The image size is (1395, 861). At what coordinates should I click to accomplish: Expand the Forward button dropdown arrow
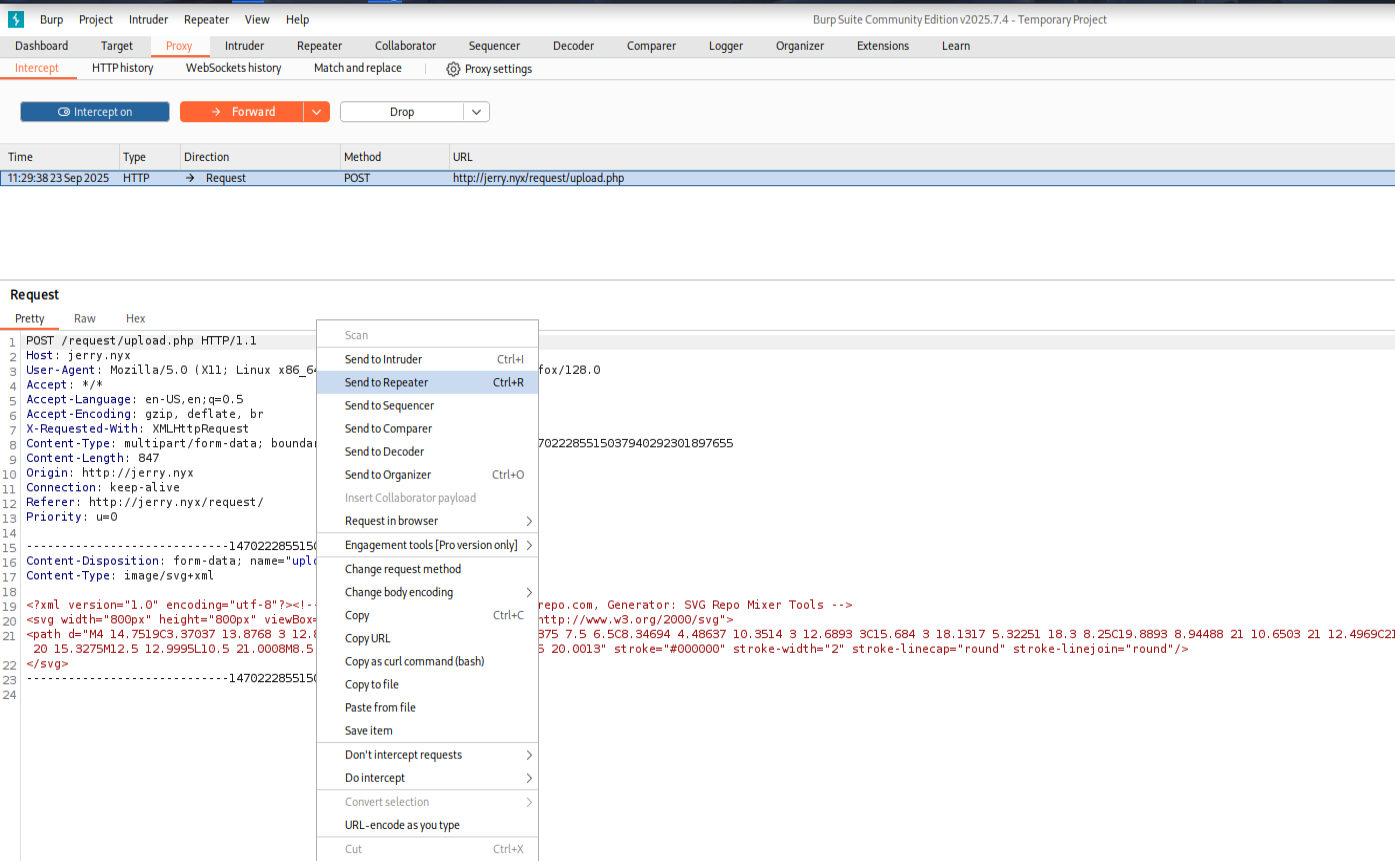[317, 112]
